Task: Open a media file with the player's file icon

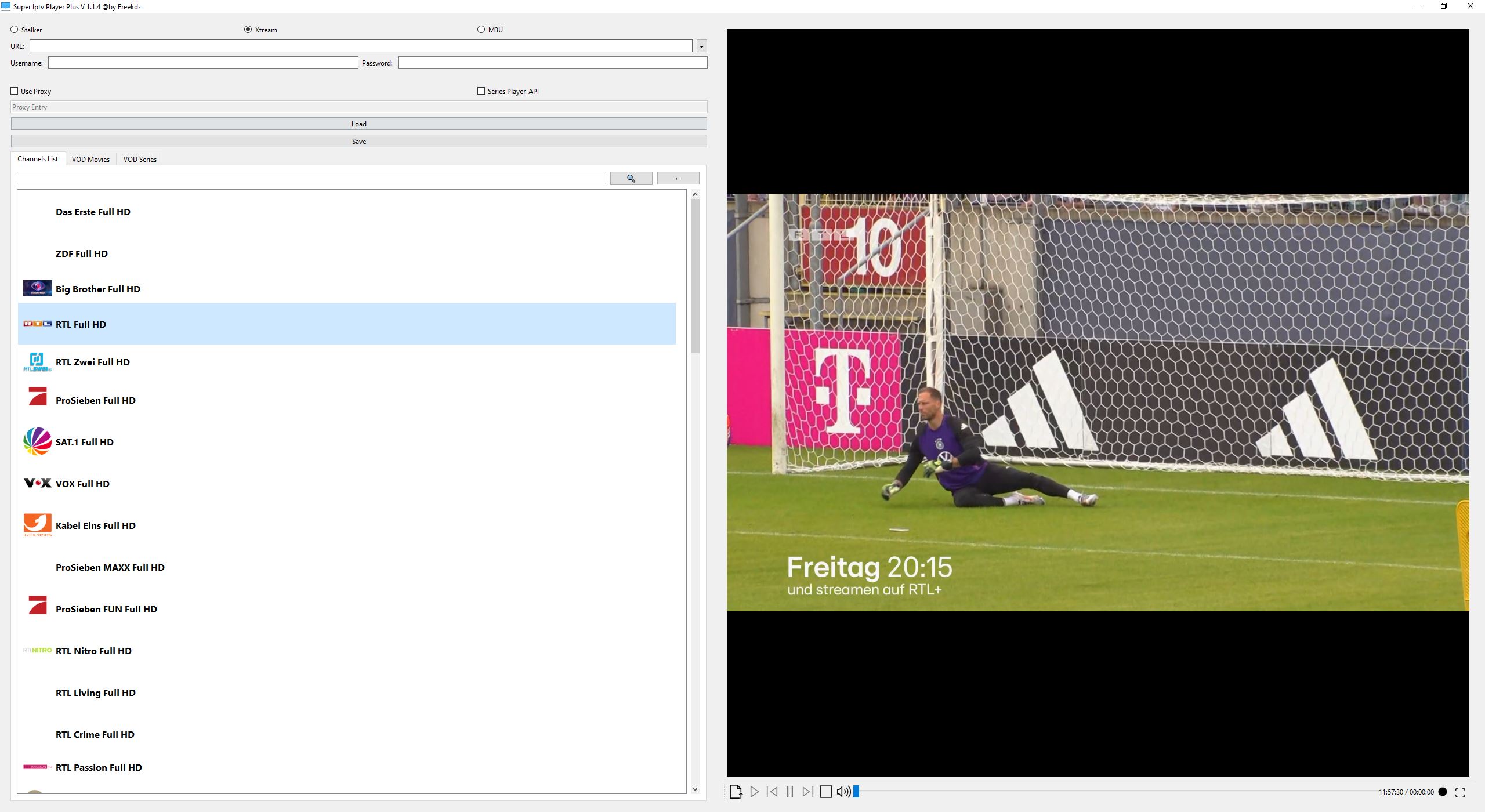Action: [736, 792]
